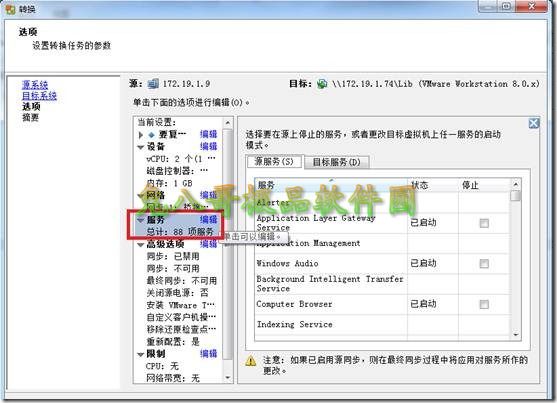This screenshot has width=557, height=403.
Task: Click the blue diamond icon next to 要复制
Action: [152, 135]
